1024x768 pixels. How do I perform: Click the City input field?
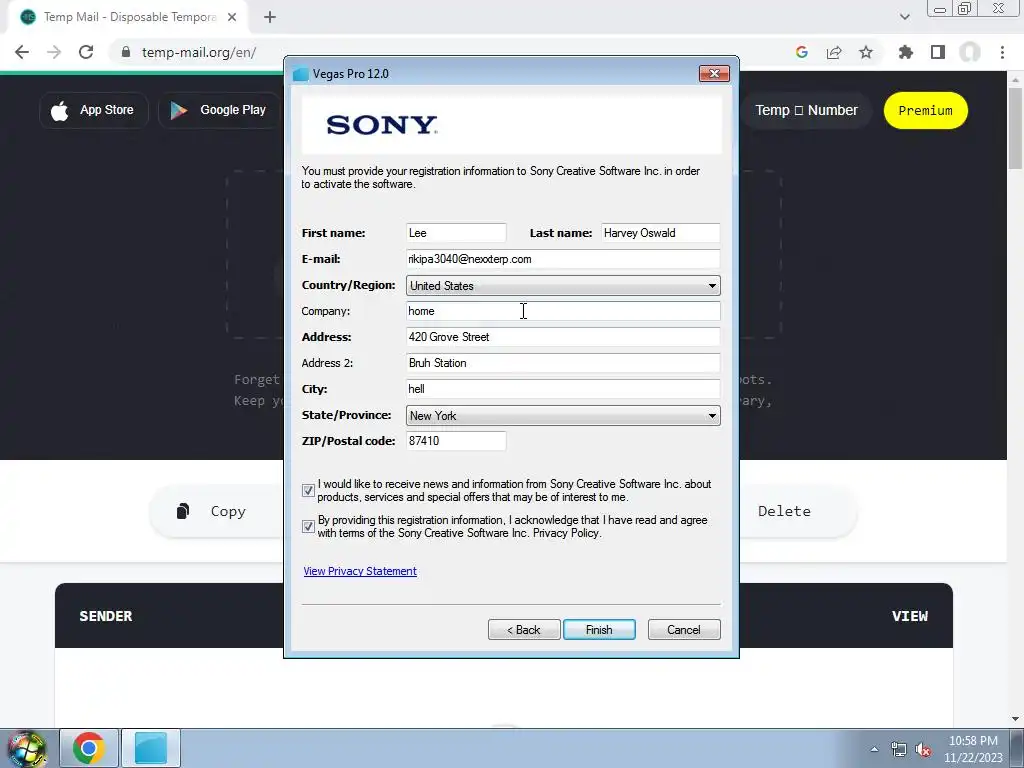coord(563,389)
